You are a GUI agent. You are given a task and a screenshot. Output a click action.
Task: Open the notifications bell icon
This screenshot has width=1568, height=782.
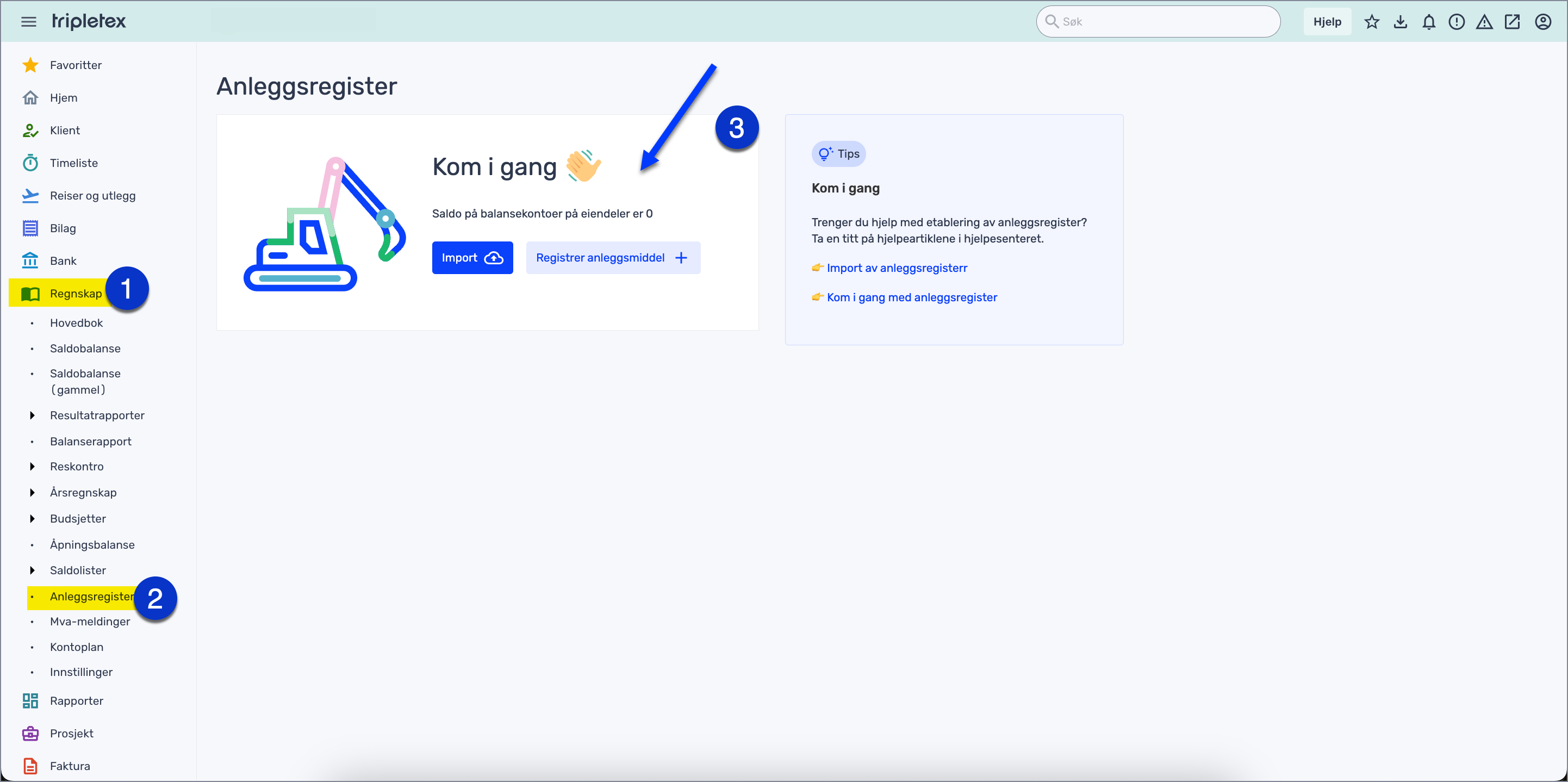(x=1429, y=21)
